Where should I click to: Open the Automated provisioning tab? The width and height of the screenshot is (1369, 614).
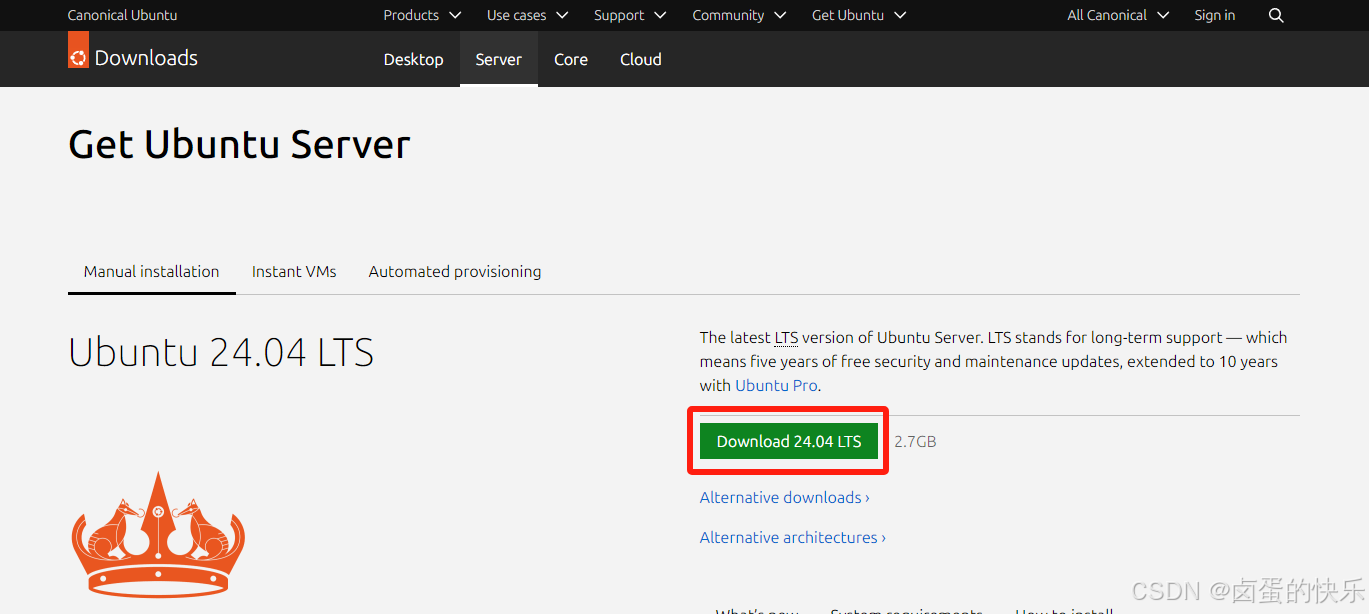tap(455, 271)
